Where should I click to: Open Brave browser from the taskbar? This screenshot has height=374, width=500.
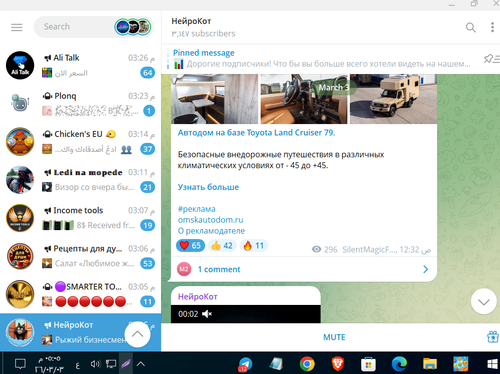coord(338,364)
